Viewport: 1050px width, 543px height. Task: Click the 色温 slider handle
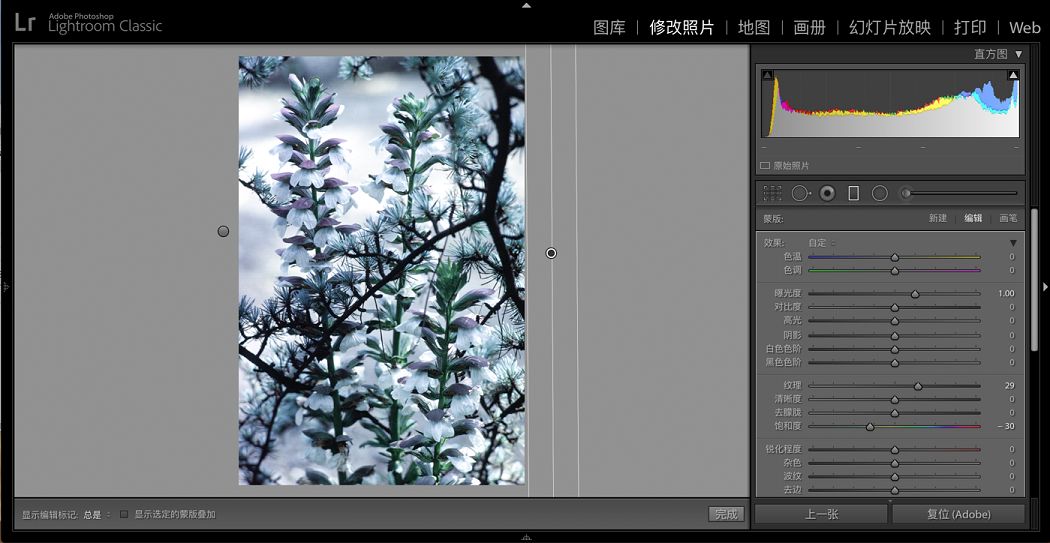click(x=895, y=257)
